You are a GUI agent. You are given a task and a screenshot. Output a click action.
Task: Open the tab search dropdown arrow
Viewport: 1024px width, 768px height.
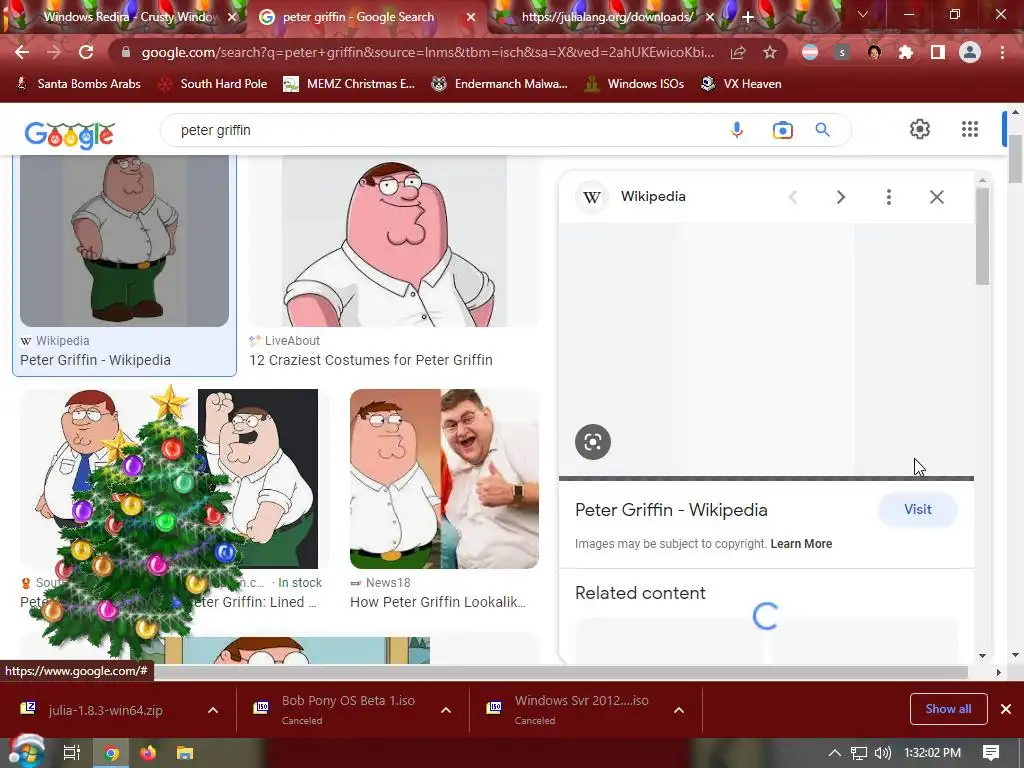pyautogui.click(x=863, y=14)
